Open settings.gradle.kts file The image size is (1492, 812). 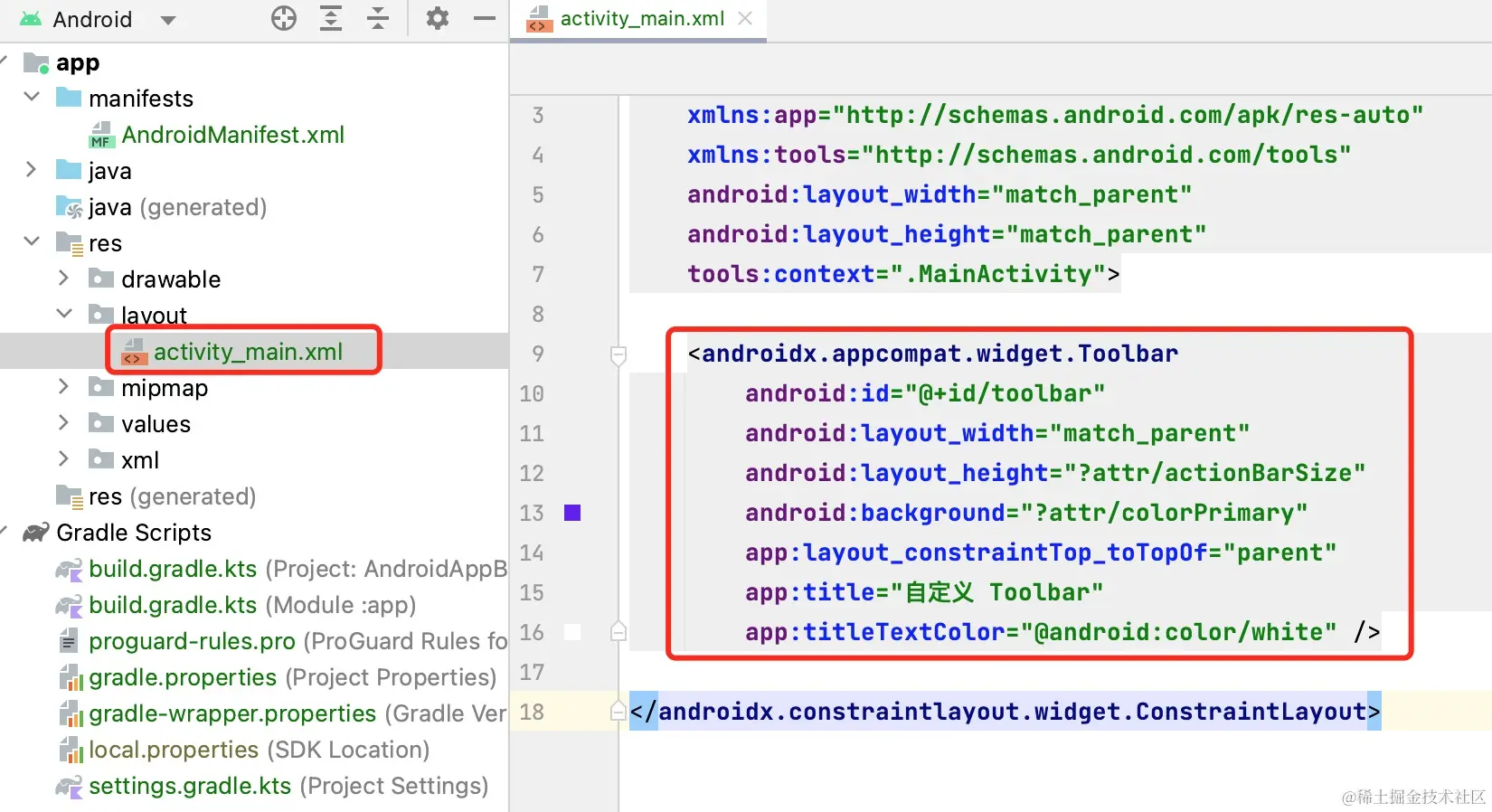point(288,786)
